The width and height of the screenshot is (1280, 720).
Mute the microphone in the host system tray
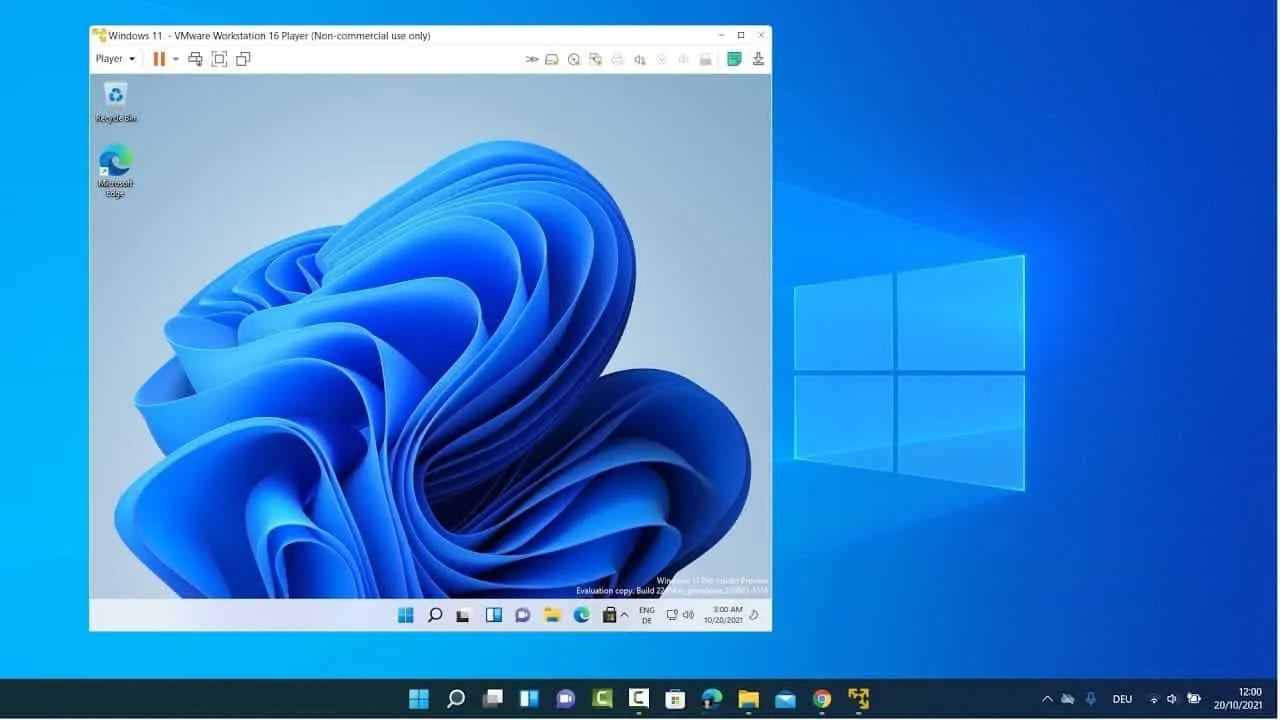click(1091, 698)
